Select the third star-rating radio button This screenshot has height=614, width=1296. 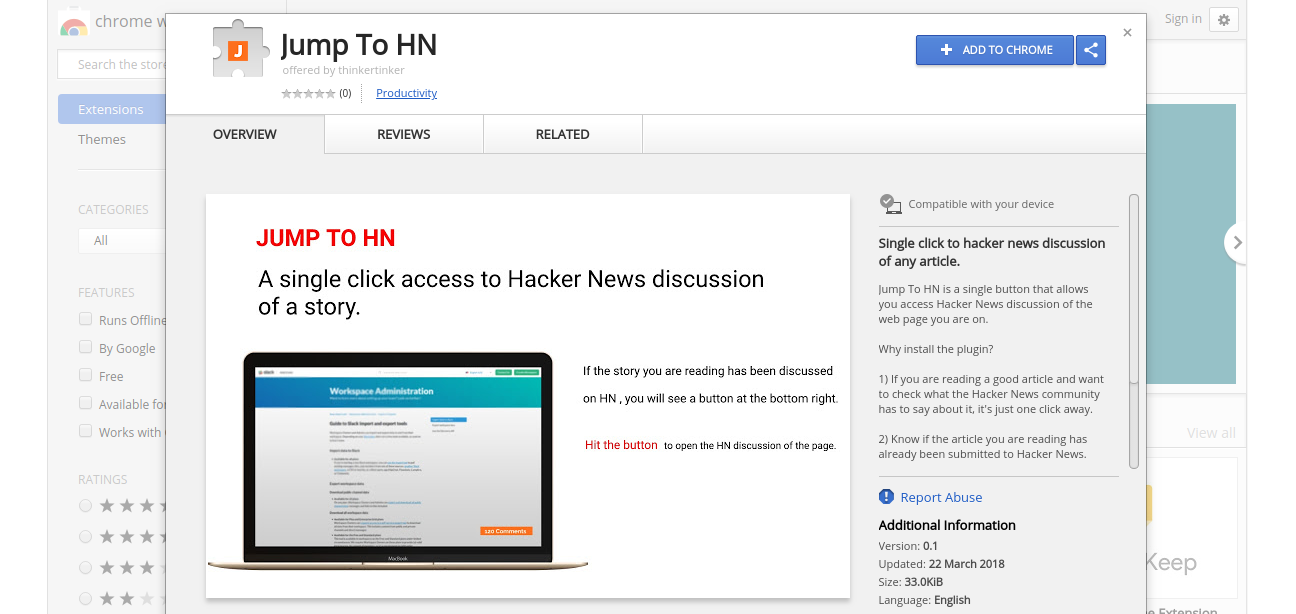tap(86, 568)
